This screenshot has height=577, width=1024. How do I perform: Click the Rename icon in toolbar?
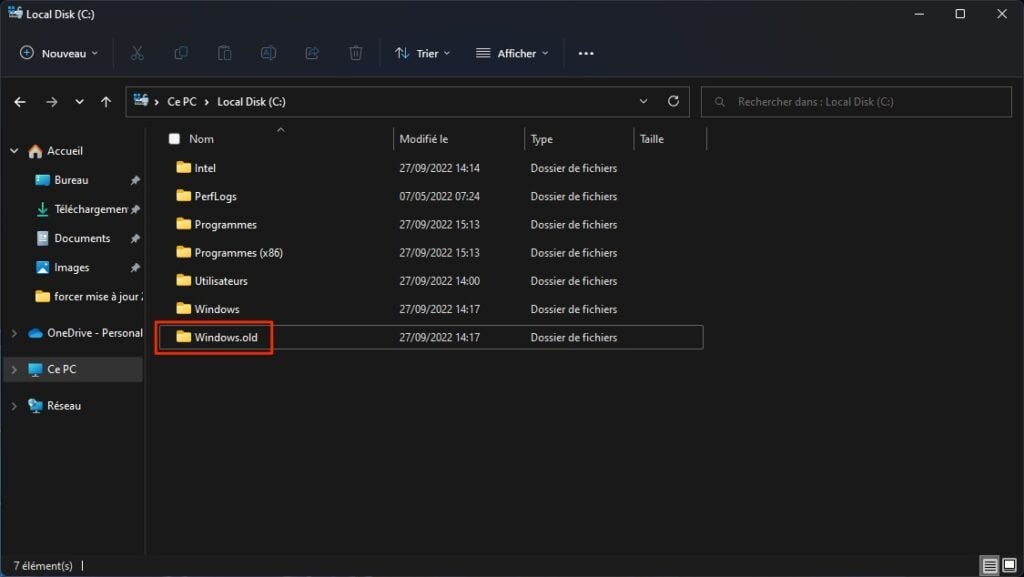point(268,54)
